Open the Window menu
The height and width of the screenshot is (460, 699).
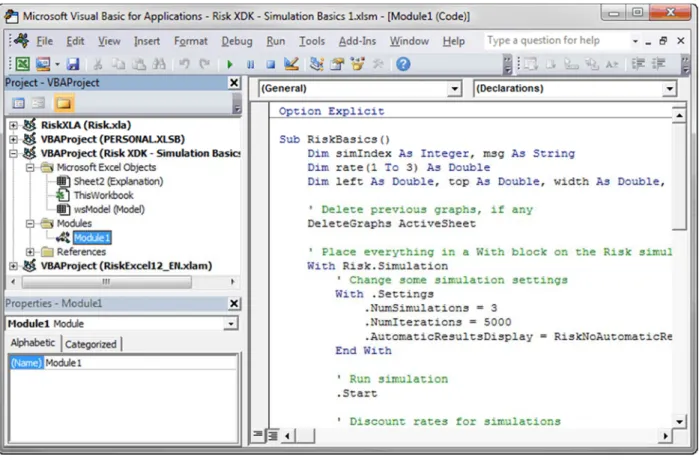point(409,41)
